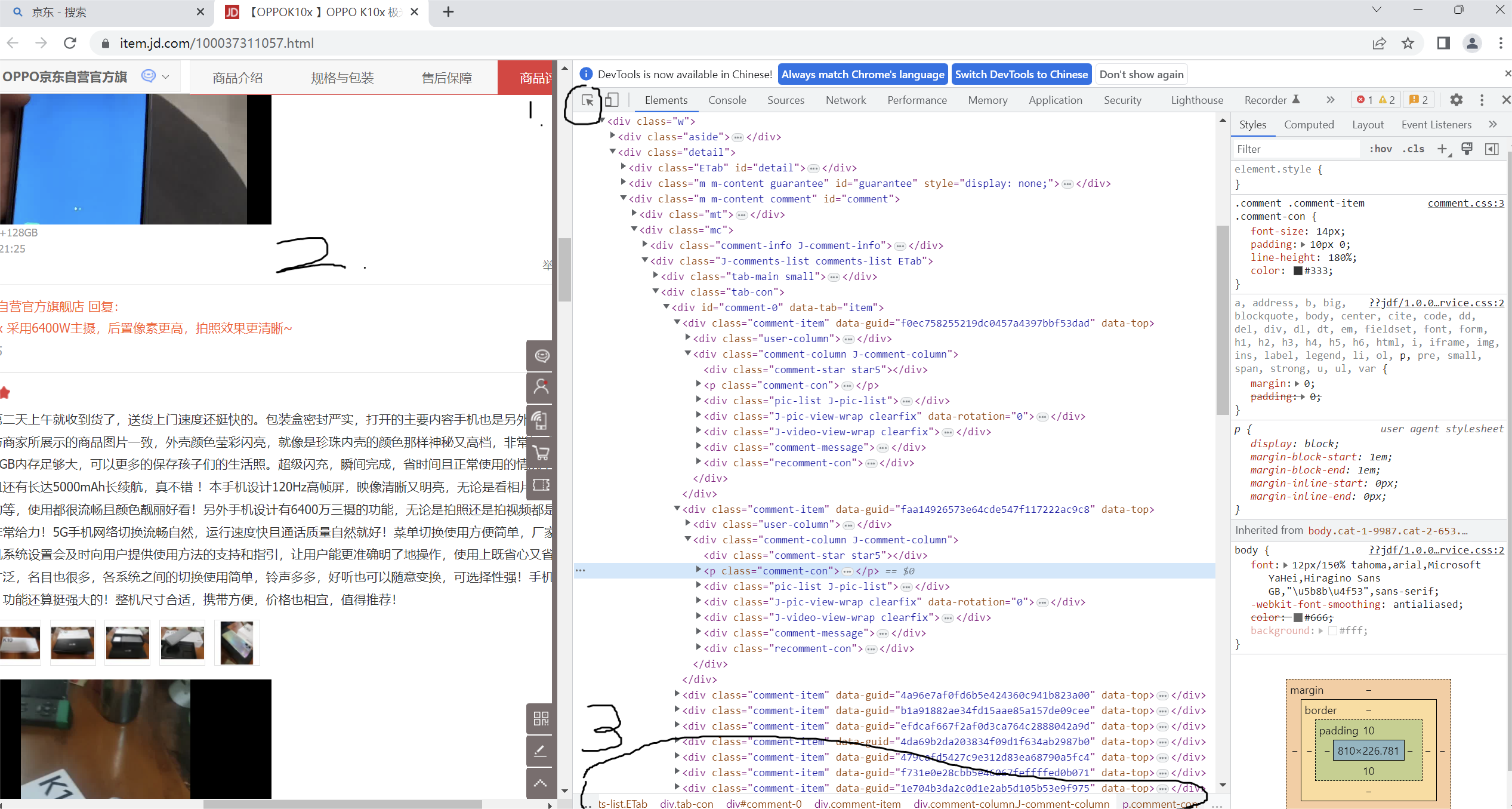Screen dimensions: 1512x809
Task: Switch to Network tab
Action: [x=846, y=100]
